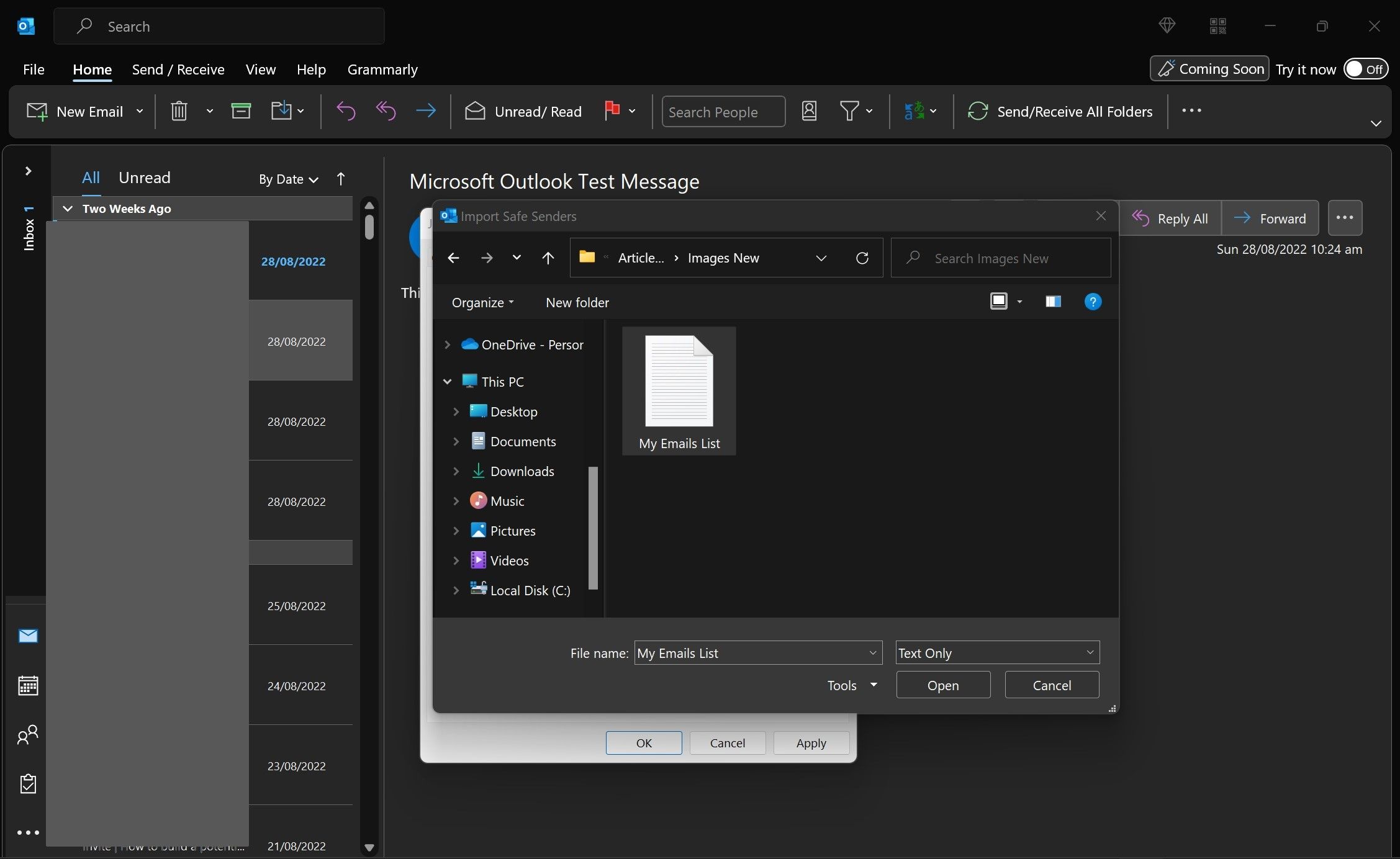Viewport: 1400px width, 859px height.
Task: Open the Send/Receive menu tab
Action: tap(178, 68)
